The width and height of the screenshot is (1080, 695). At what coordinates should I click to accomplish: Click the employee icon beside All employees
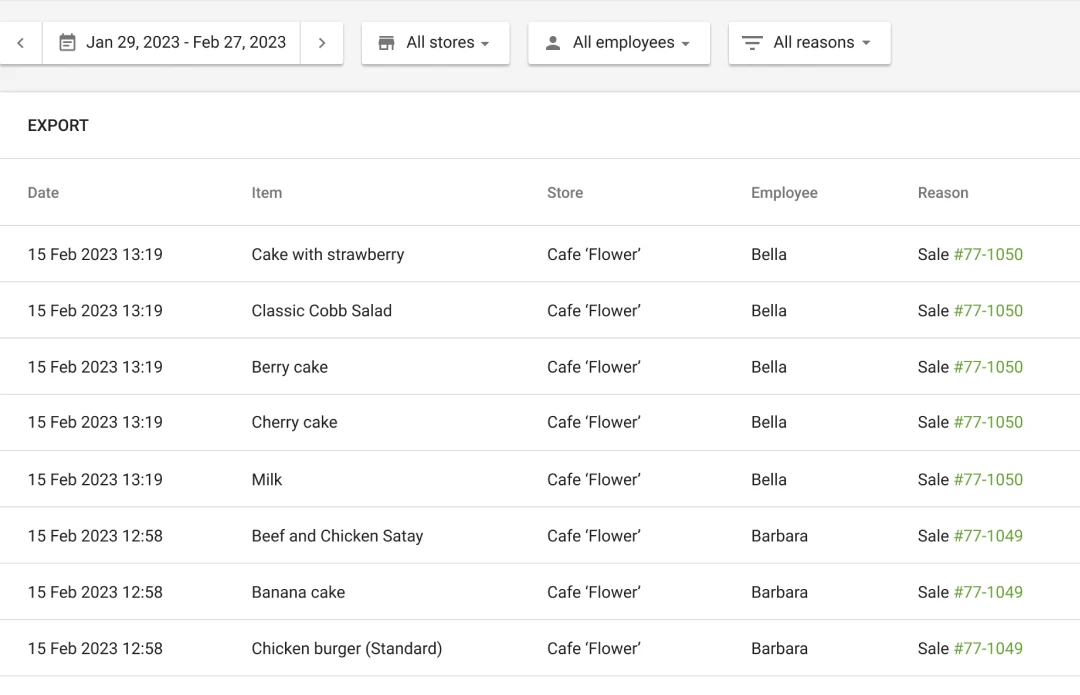pos(553,42)
